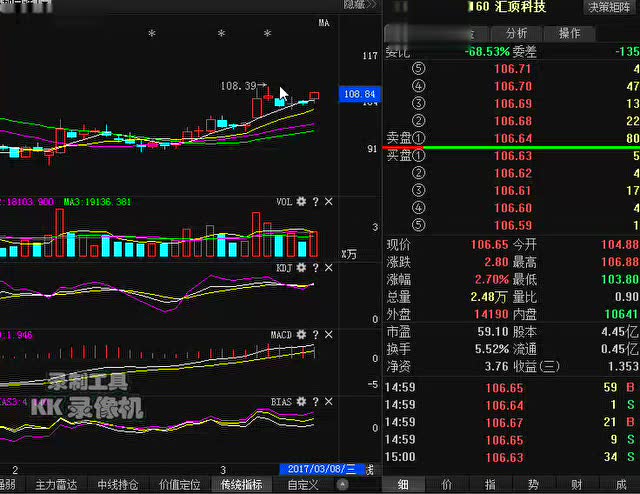The height and width of the screenshot is (494, 640).
Task: Switch to the 成 tab
Action: 620,485
